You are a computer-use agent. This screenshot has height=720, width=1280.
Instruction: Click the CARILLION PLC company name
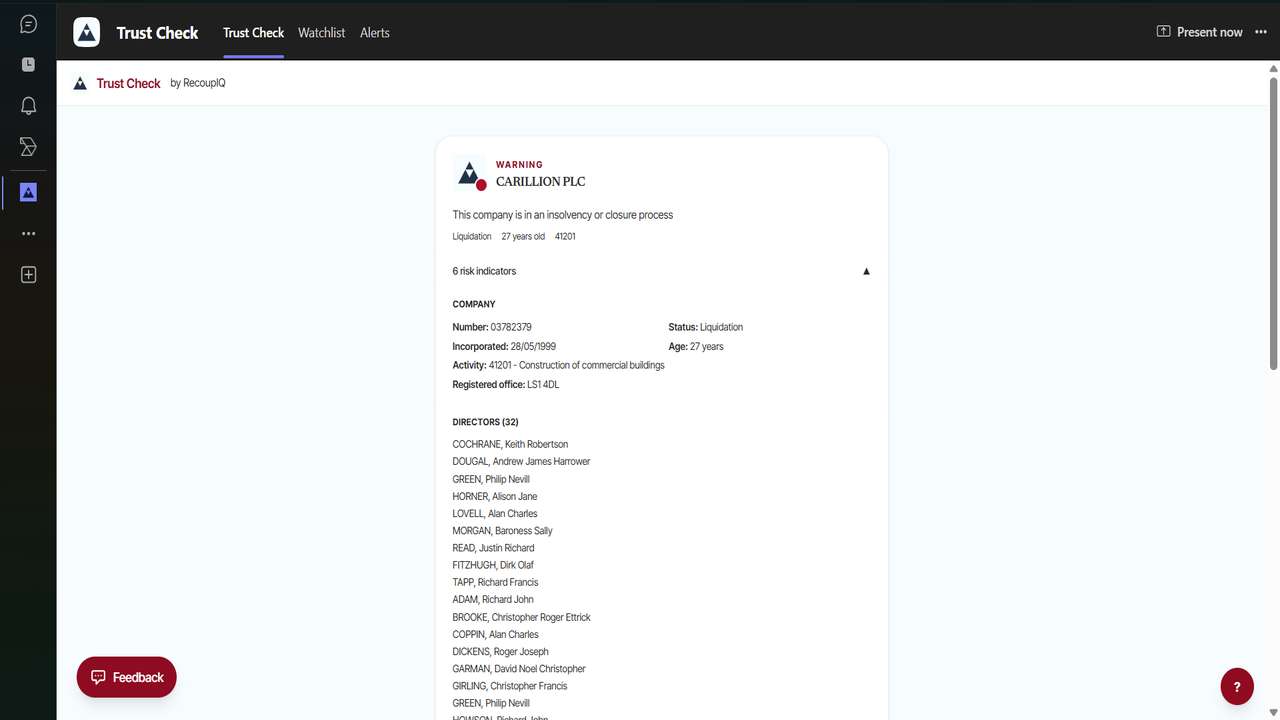coord(540,182)
